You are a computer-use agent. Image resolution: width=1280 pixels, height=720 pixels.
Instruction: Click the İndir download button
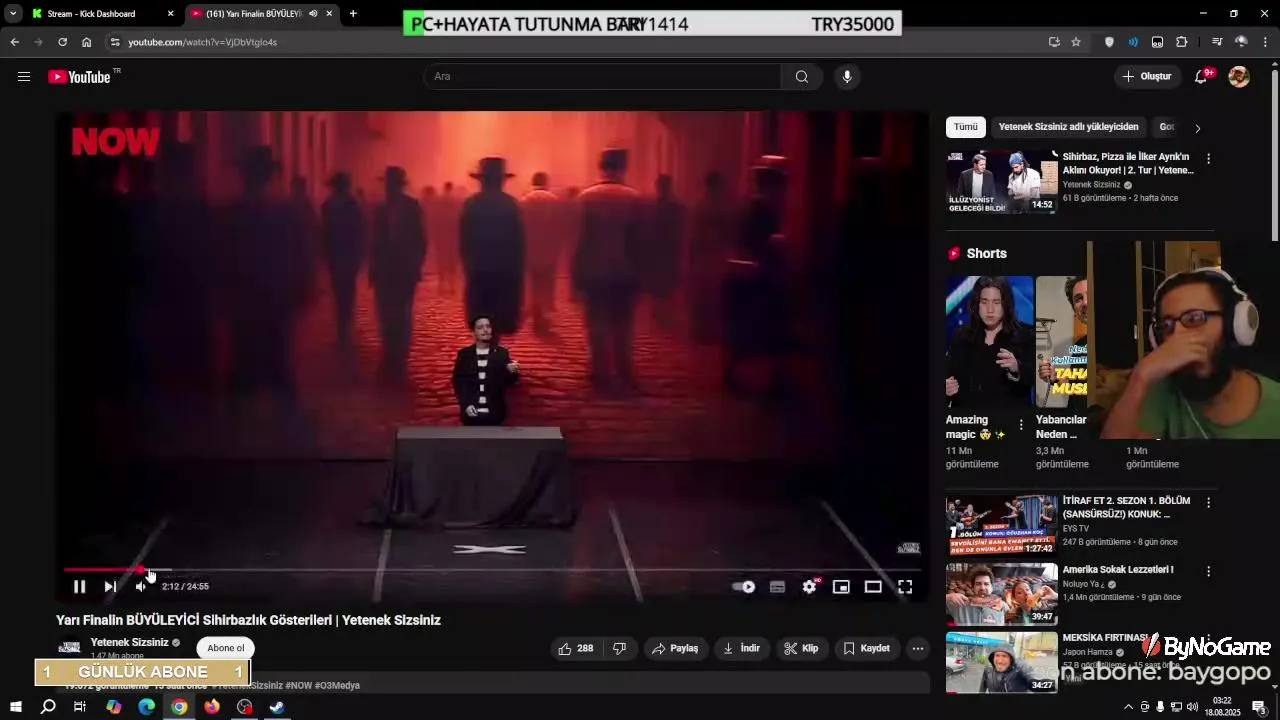click(x=742, y=649)
